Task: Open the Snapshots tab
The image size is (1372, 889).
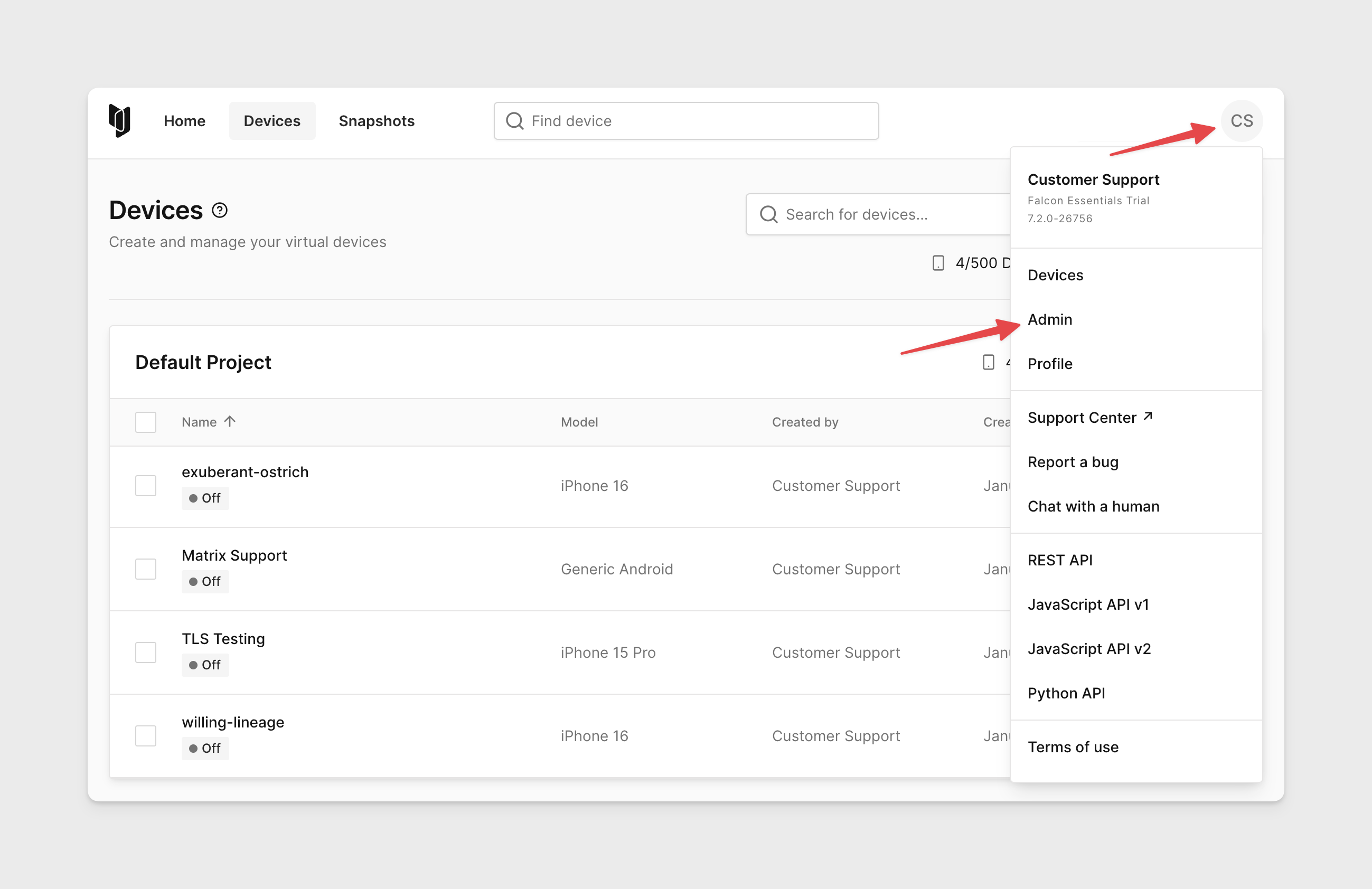Action: (x=377, y=121)
